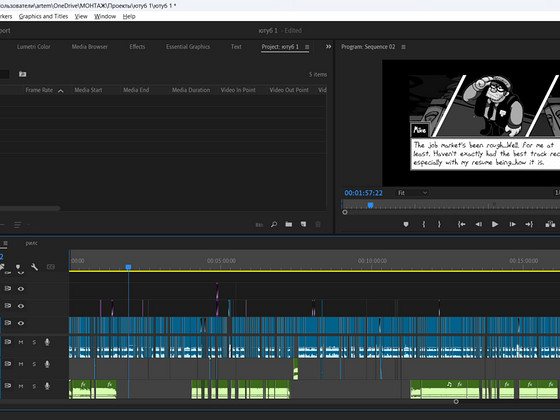Click Mark In in Program monitor

point(424,224)
